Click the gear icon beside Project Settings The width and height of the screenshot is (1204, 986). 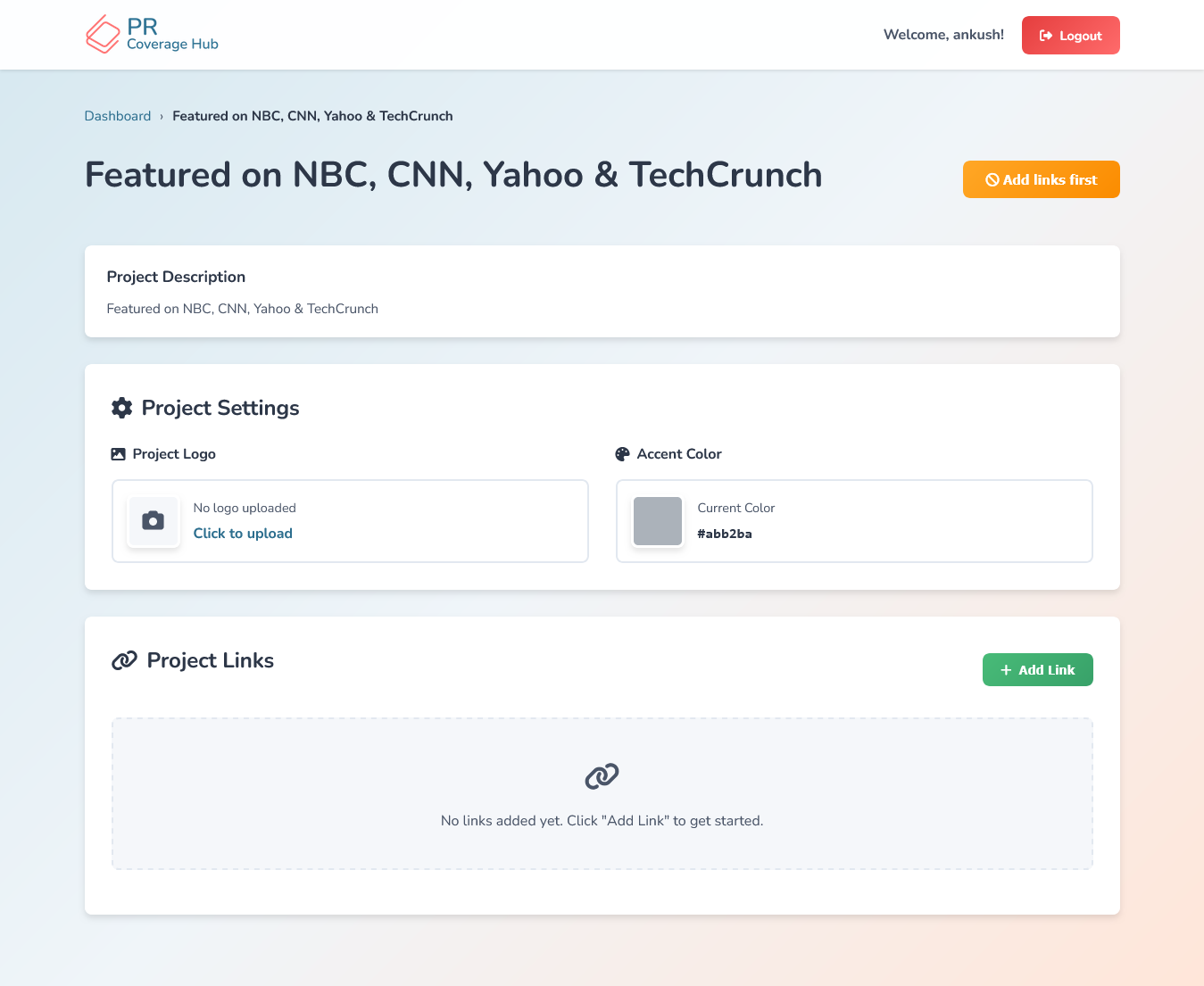pos(121,408)
